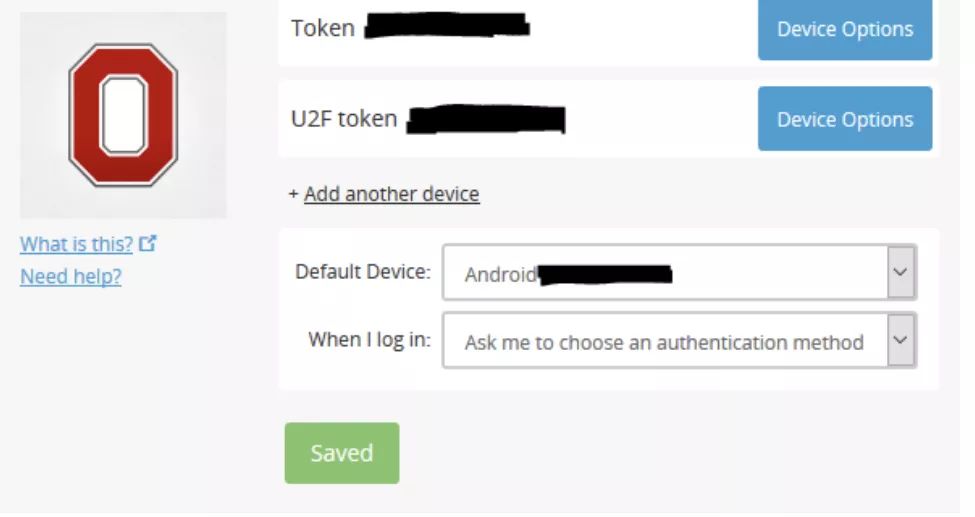
Task: Open the 'Ask me to choose an authentication method' dropdown
Action: point(665,342)
